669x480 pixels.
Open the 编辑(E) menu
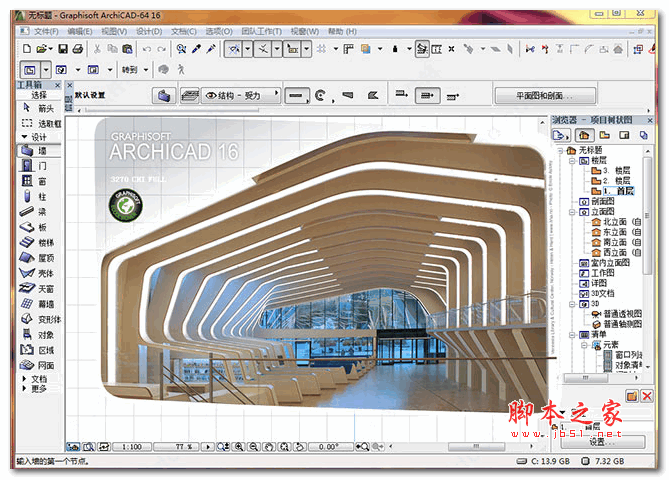[79, 32]
